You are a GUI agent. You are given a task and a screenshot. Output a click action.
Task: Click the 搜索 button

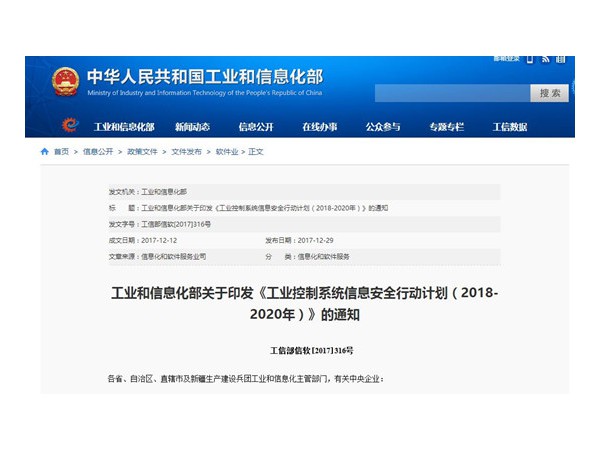549,93
